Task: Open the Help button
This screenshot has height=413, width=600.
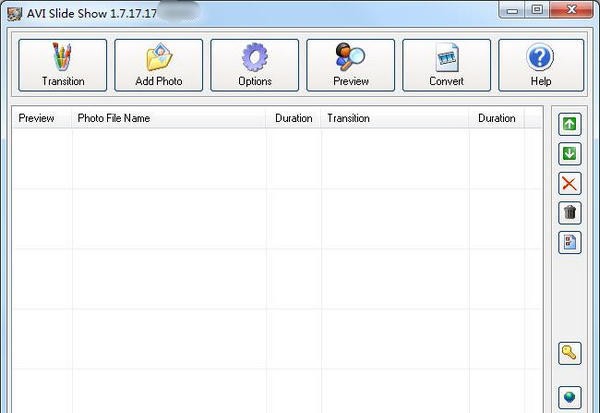Action: pos(541,65)
